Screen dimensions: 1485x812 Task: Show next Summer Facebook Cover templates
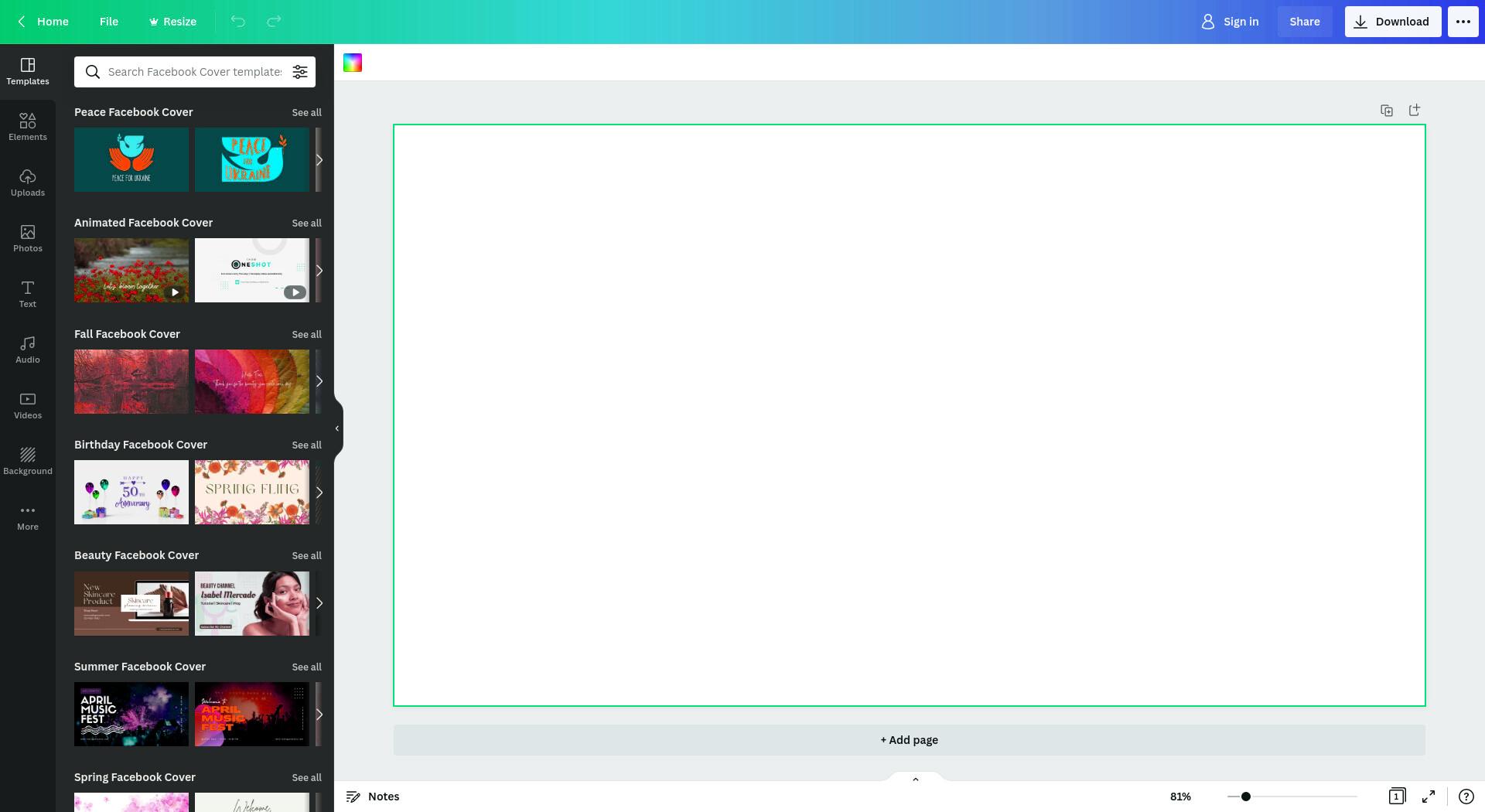pos(319,715)
